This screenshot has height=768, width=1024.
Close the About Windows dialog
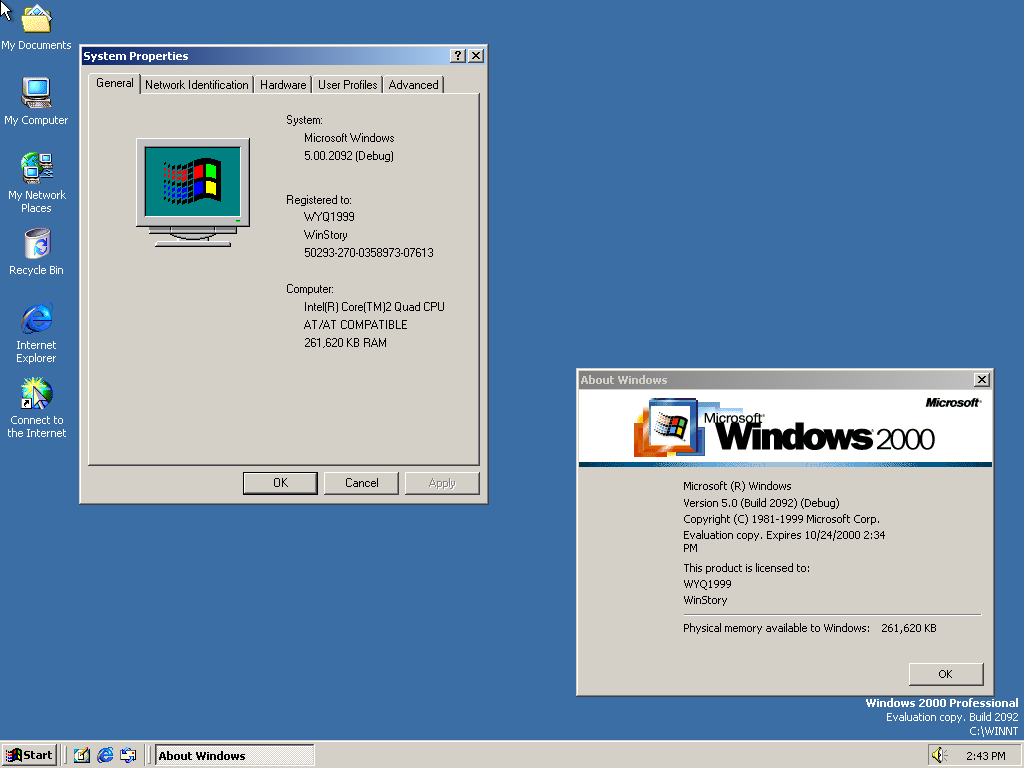coord(982,379)
